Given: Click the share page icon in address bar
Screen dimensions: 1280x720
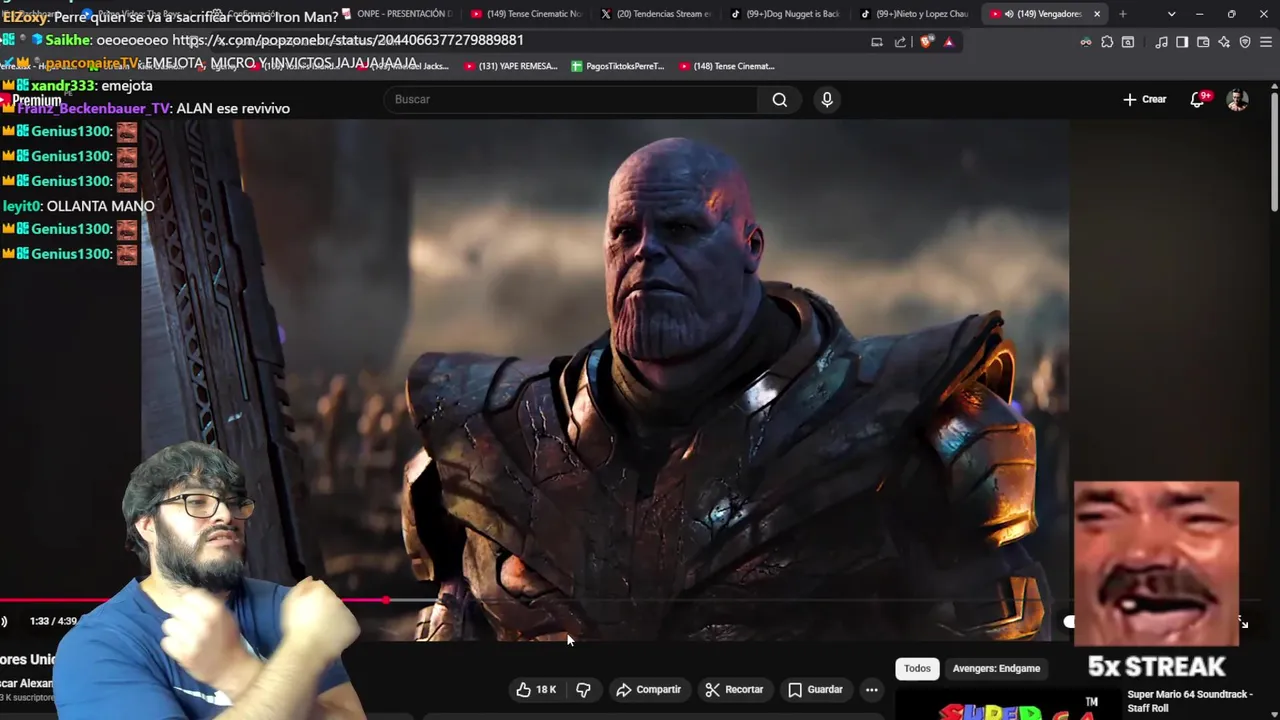Looking at the screenshot, I should tap(900, 42).
